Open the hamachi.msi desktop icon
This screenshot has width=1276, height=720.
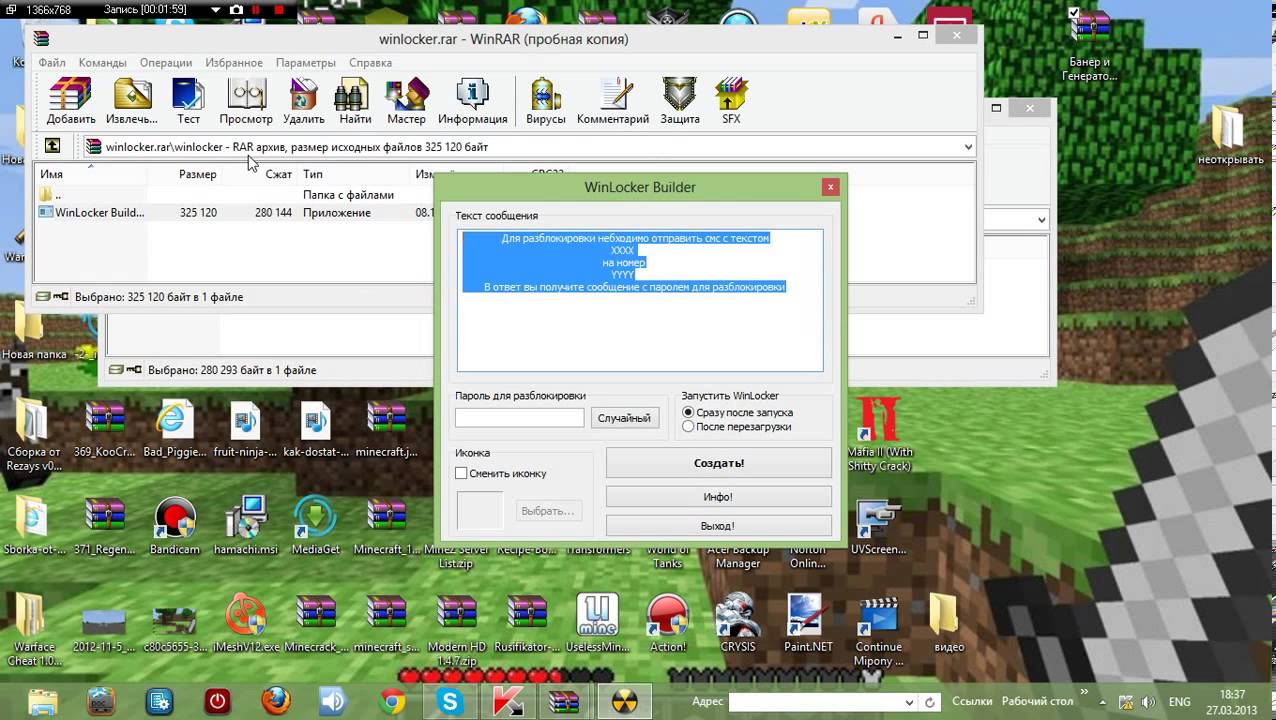[245, 526]
